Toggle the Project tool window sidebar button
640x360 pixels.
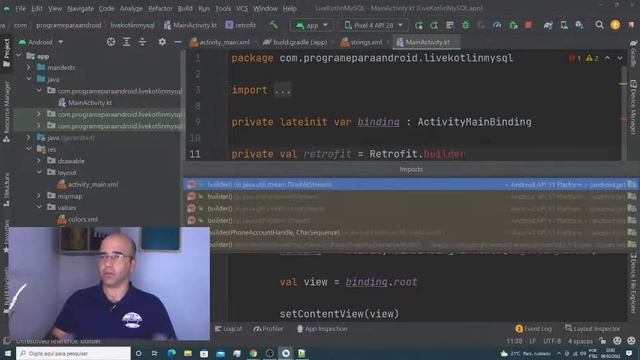[x=7, y=53]
